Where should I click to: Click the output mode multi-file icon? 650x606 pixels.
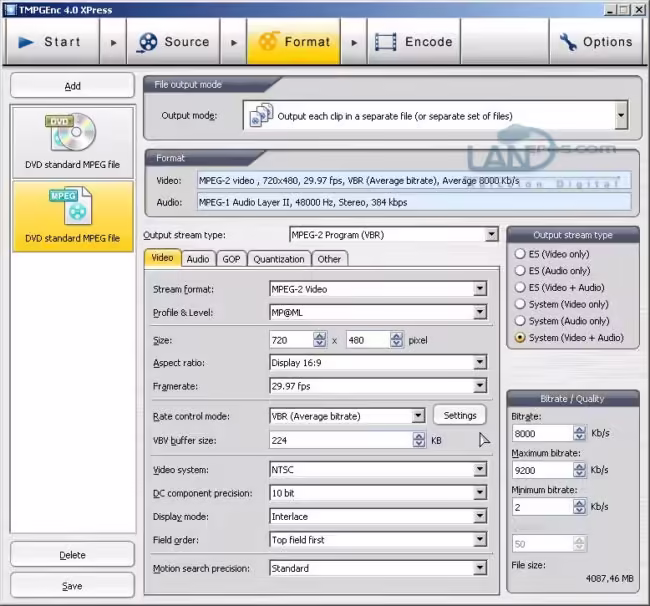[x=261, y=115]
